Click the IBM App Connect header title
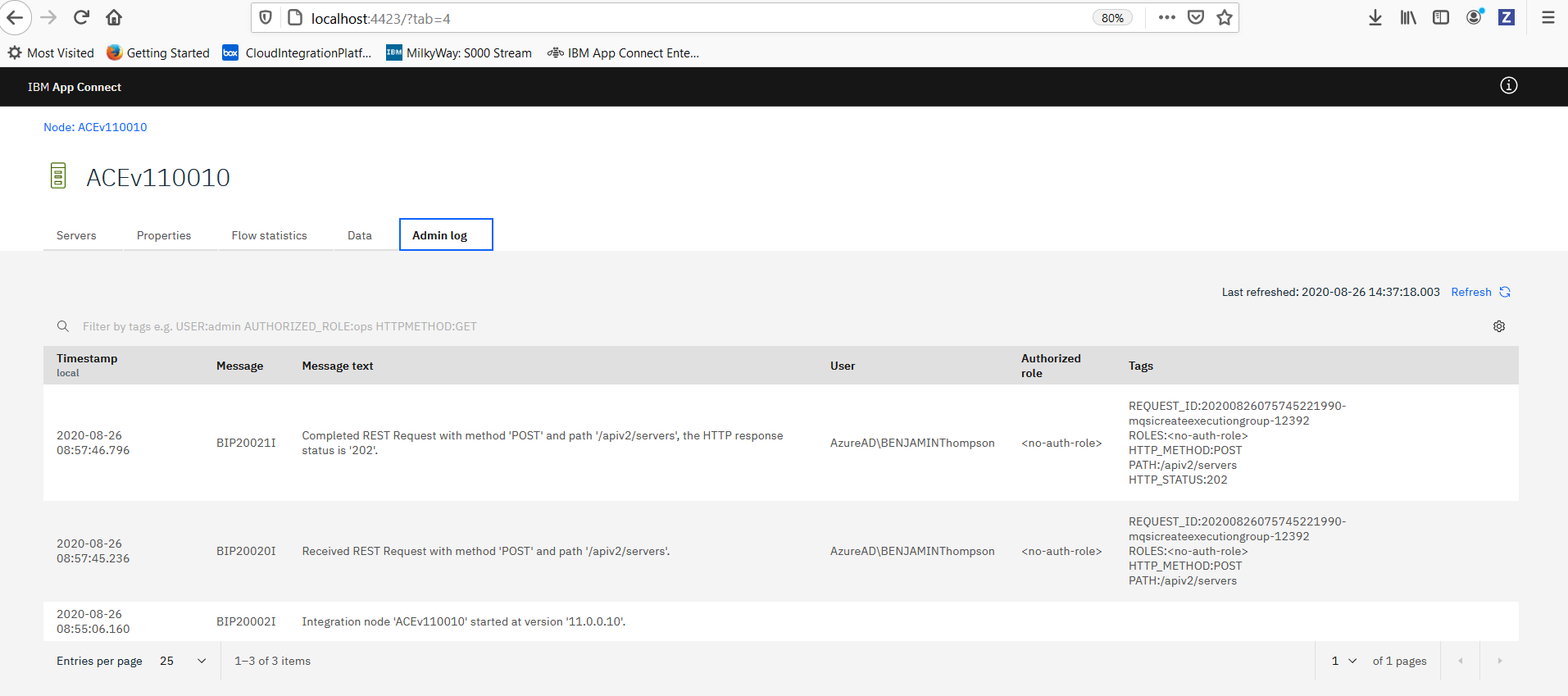1568x696 pixels. tap(75, 87)
